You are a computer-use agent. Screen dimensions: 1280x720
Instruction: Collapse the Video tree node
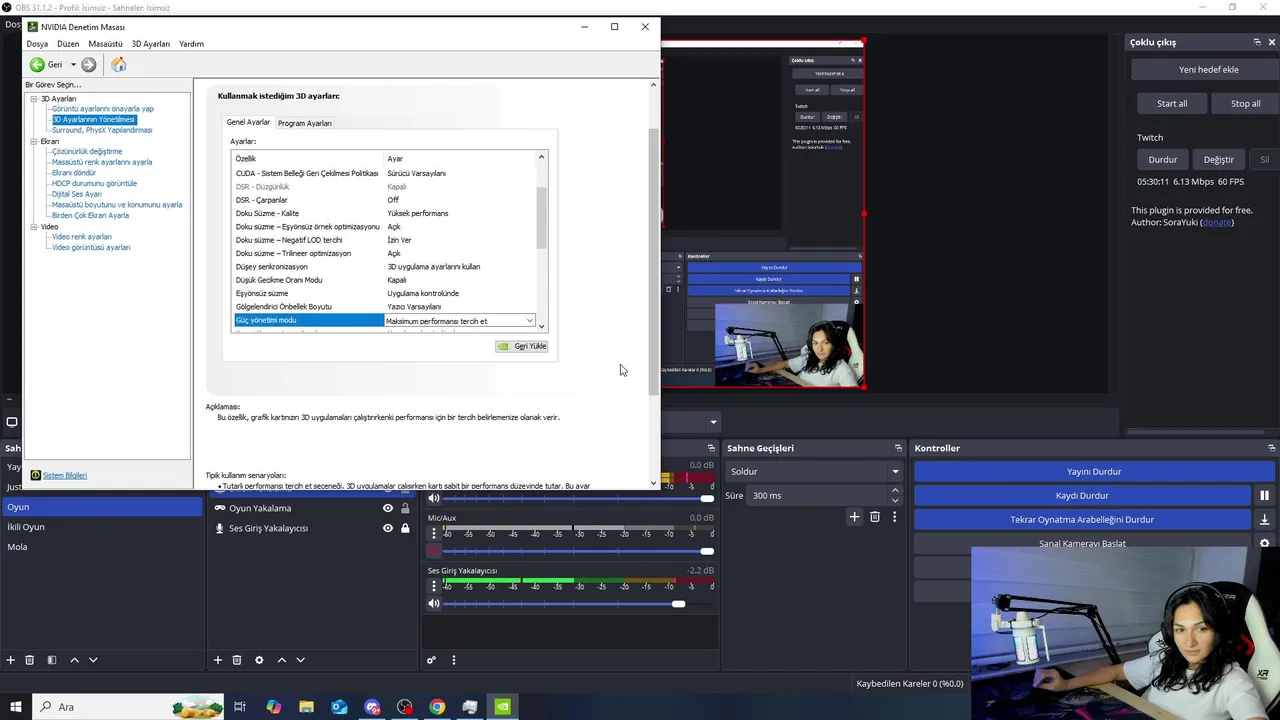click(34, 227)
